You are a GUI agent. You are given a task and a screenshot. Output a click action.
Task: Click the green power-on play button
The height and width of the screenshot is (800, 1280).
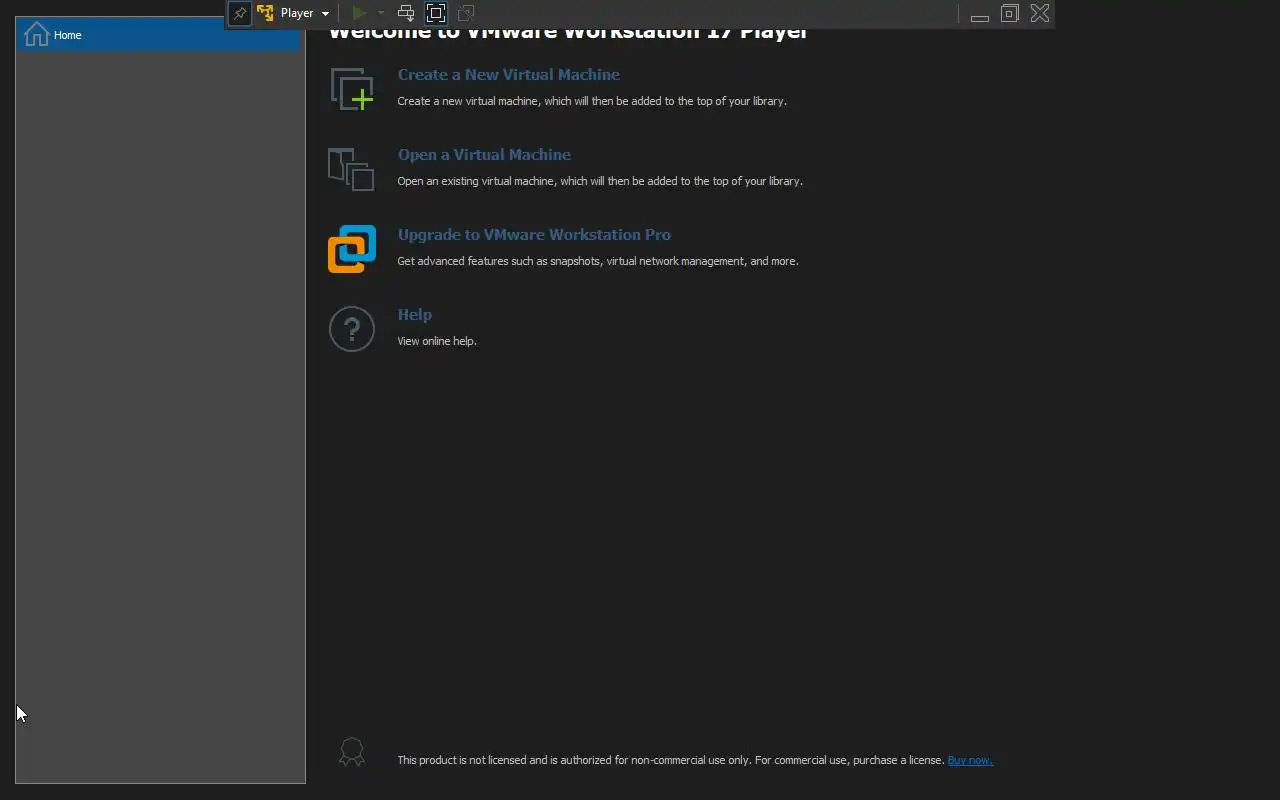(x=359, y=13)
